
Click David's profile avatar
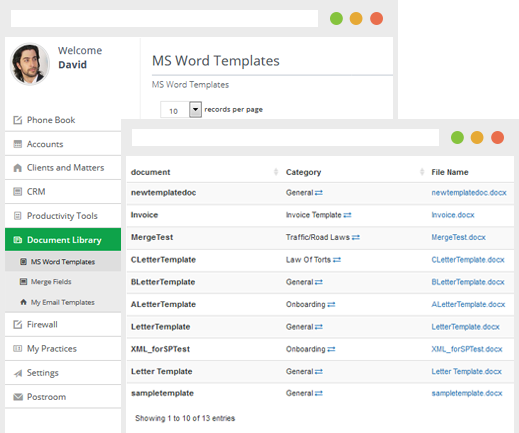[30, 64]
